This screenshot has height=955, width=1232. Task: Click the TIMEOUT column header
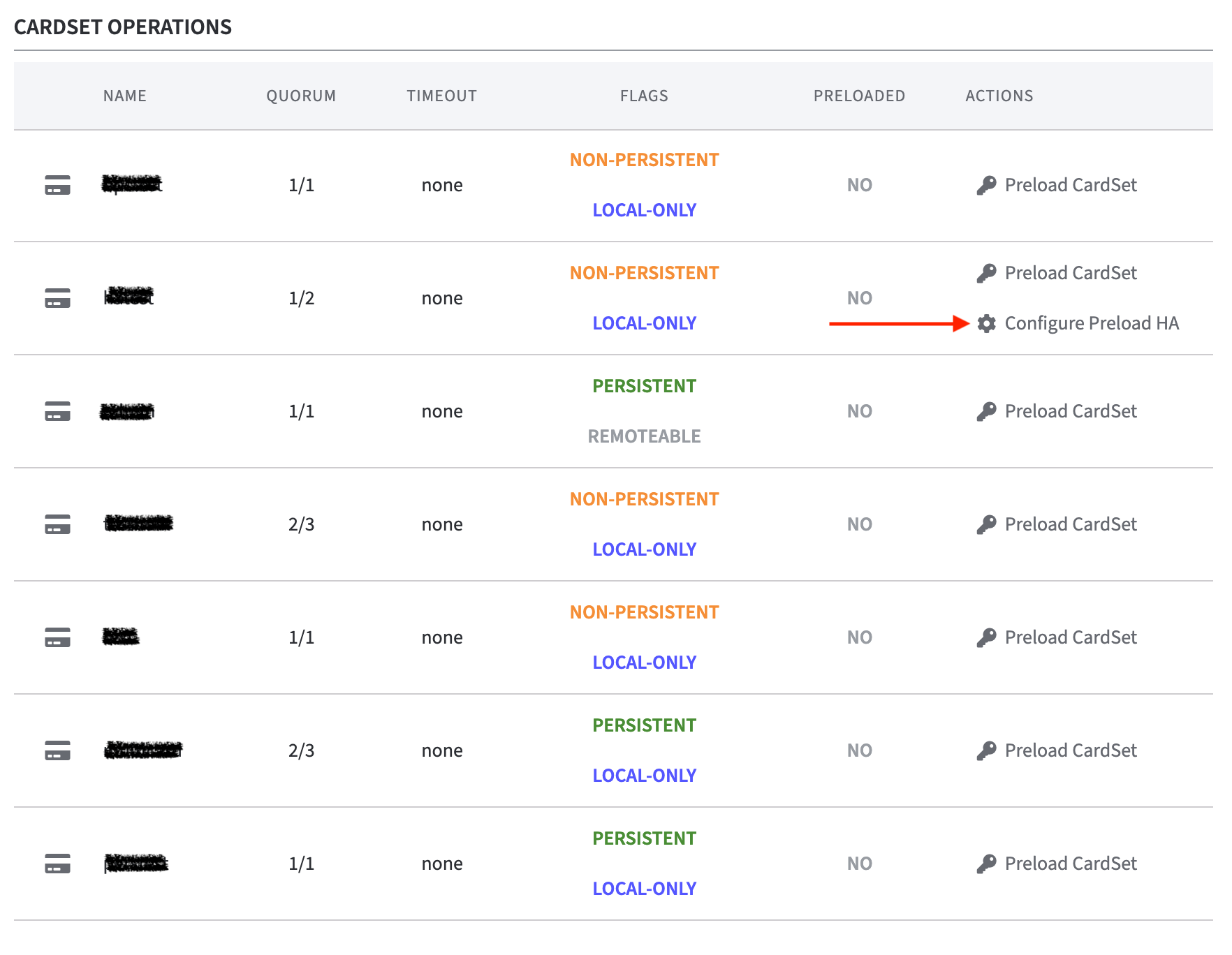tap(442, 96)
